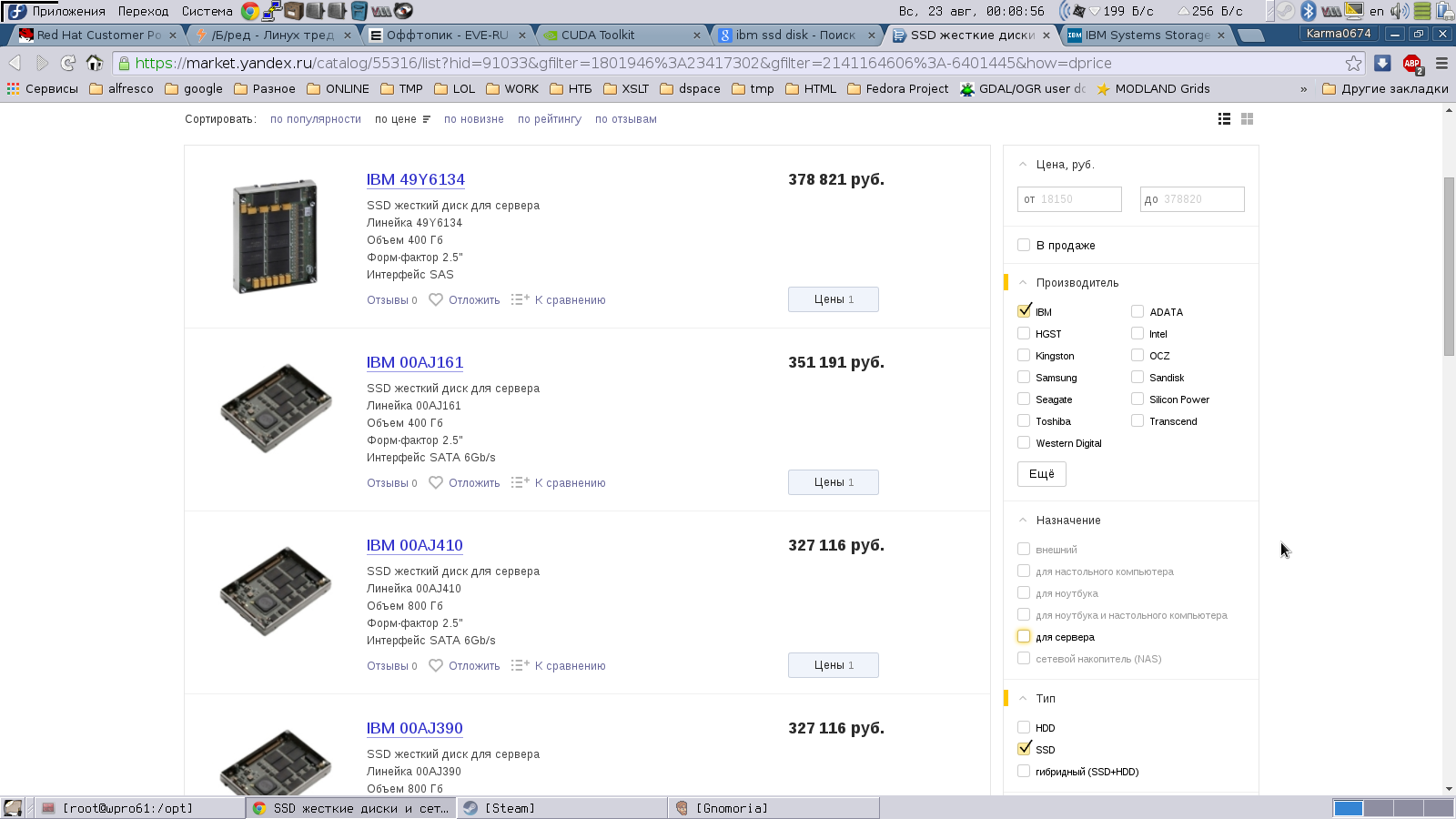The image size is (1456, 819).
Task: Check the HGST manufacturer checkbox
Action: point(1024,333)
